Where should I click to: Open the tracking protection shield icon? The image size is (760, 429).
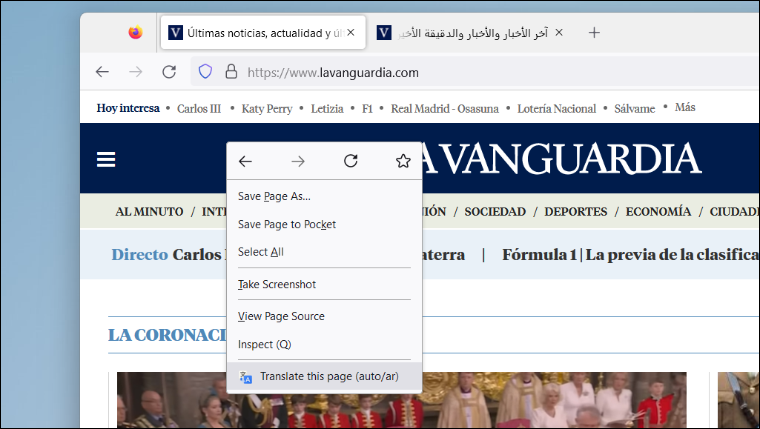pyautogui.click(x=206, y=72)
